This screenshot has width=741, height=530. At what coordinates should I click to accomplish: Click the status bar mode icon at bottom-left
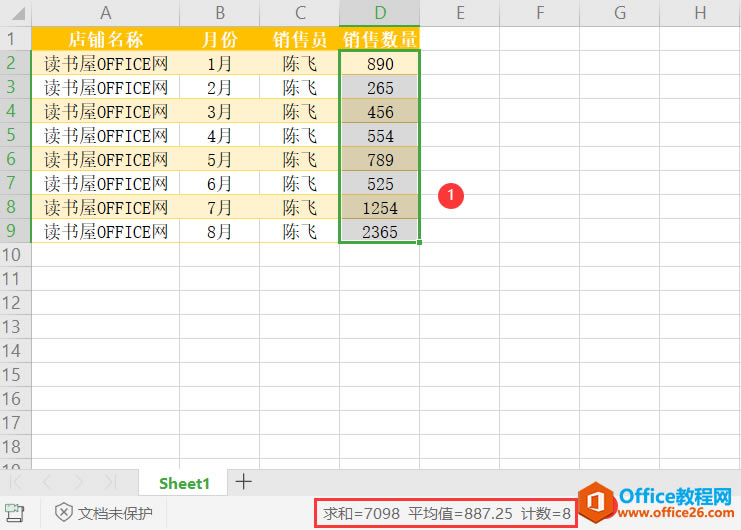pos(15,513)
